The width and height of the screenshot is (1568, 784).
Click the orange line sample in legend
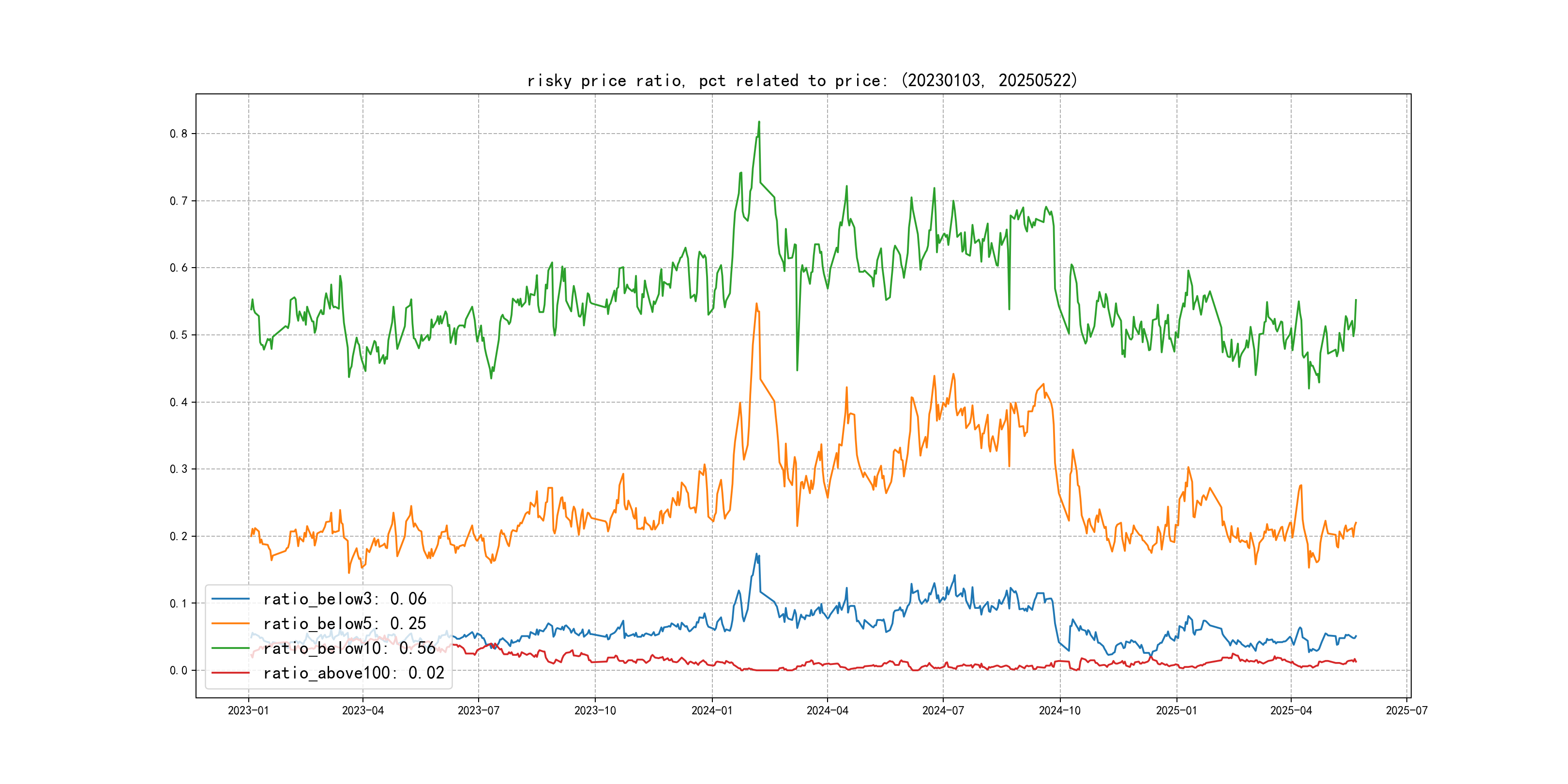pyautogui.click(x=231, y=623)
